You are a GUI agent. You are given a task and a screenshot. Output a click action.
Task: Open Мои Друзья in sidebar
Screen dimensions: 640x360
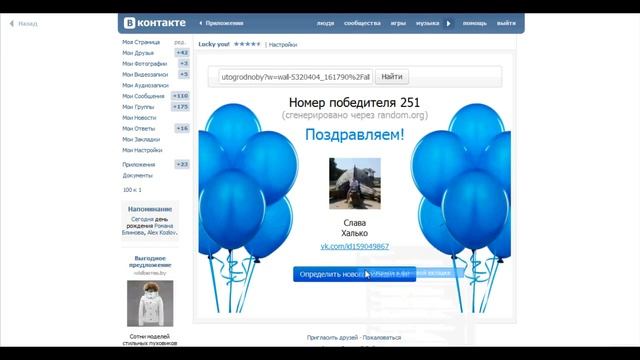(x=138, y=53)
